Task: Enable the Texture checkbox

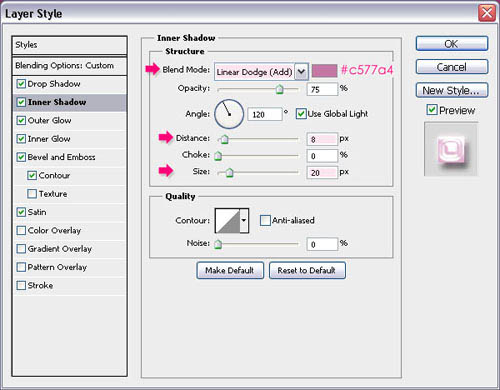Action: (x=32, y=194)
